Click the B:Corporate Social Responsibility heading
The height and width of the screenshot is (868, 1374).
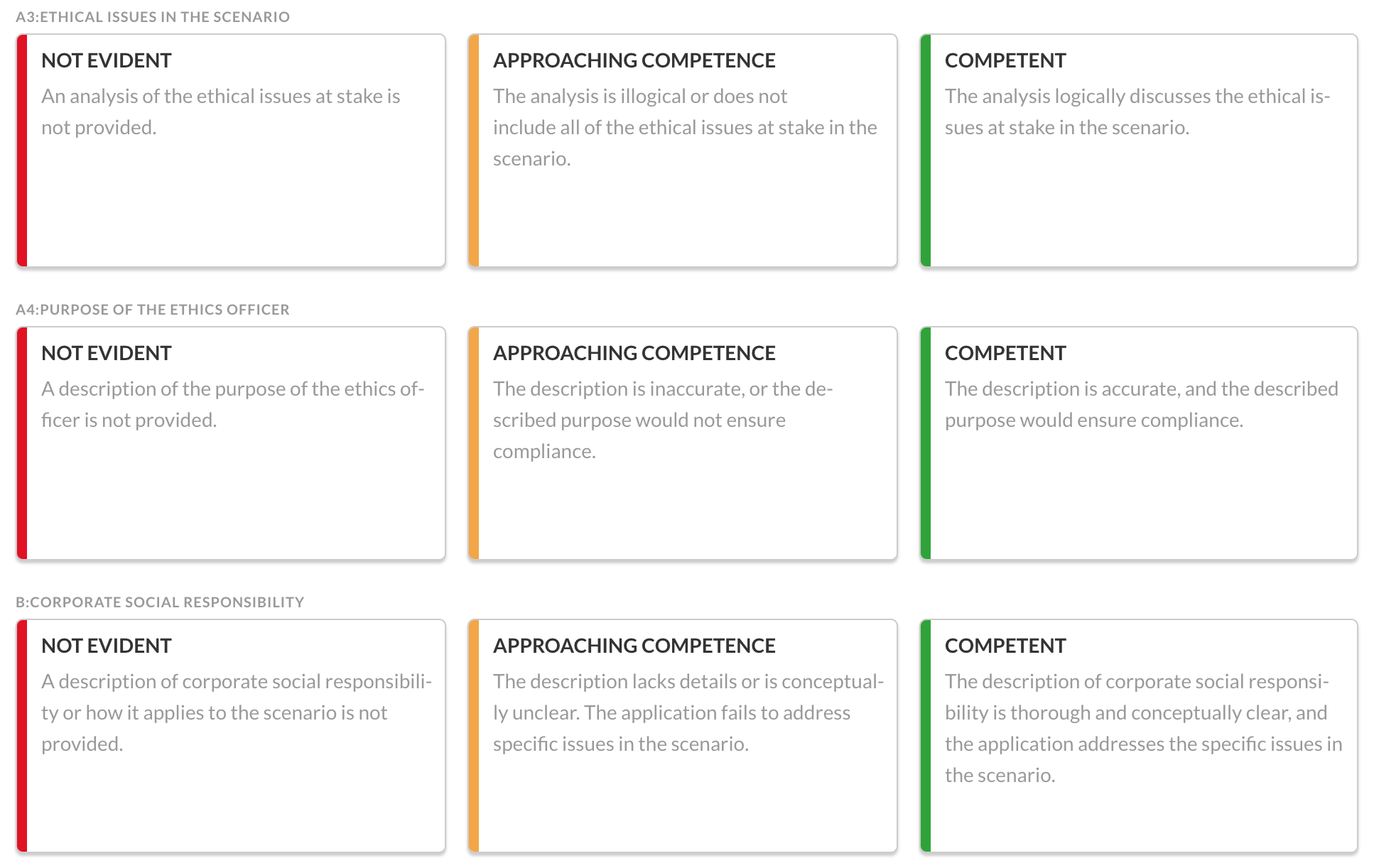point(160,602)
